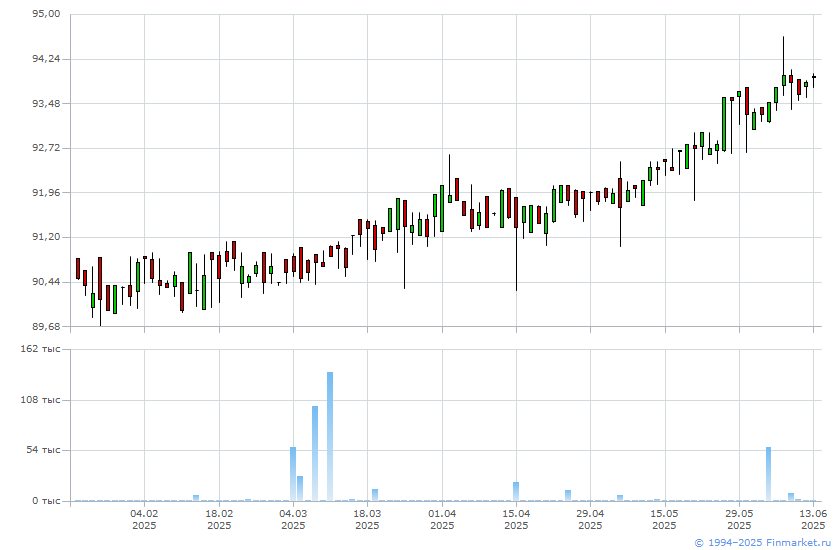Click the date label 29.04 2025
This screenshot has height=550, width=840.
(590, 519)
